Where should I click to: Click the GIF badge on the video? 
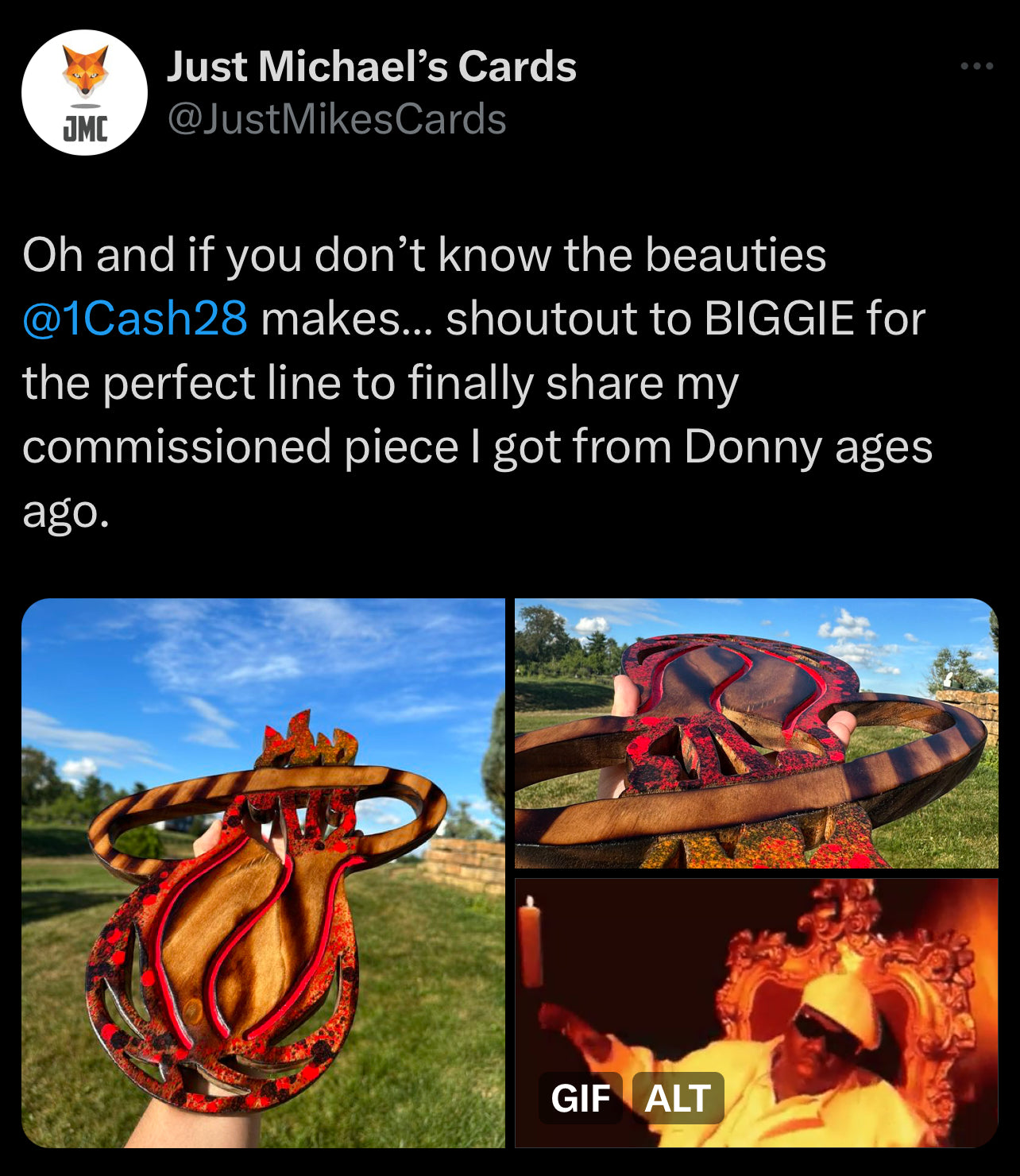(581, 1098)
